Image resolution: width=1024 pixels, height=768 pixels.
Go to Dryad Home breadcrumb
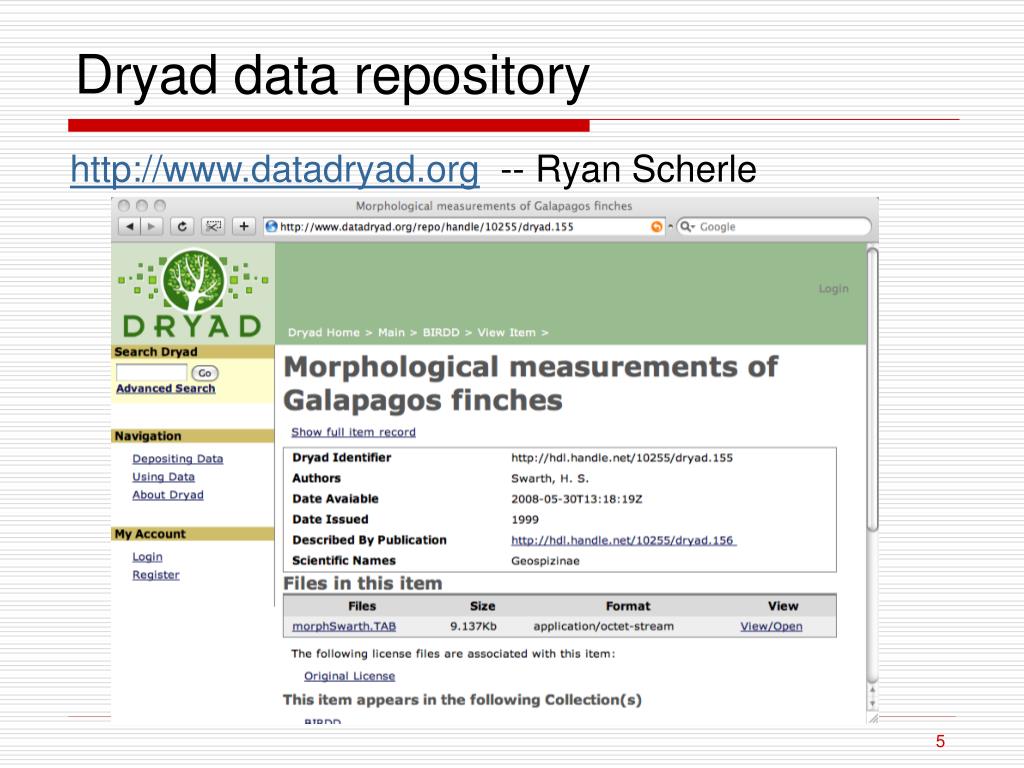(x=323, y=332)
